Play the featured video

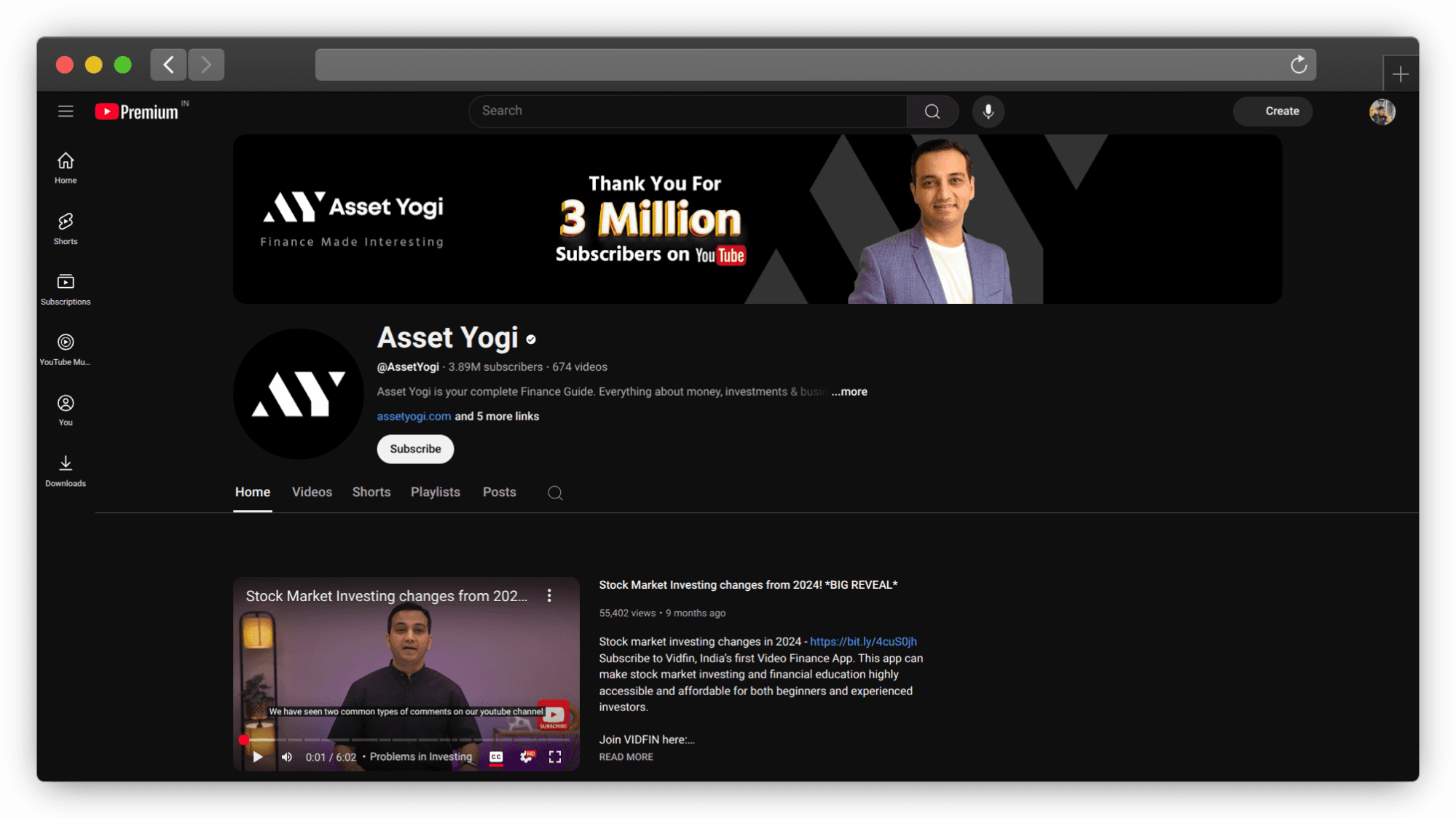(258, 757)
